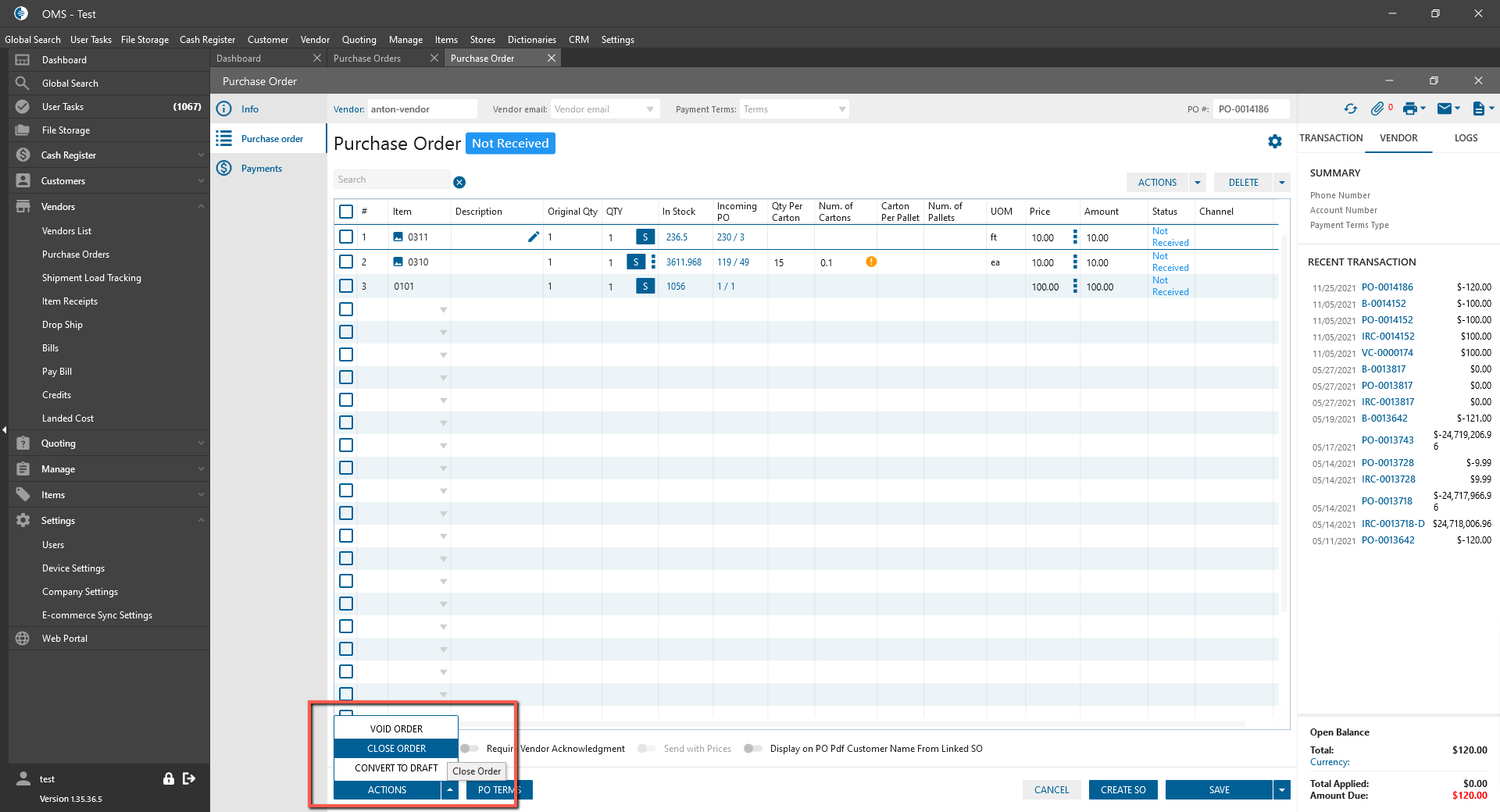The width and height of the screenshot is (1500, 812).
Task: Check the checkbox for row 1 item 0311
Action: (346, 237)
